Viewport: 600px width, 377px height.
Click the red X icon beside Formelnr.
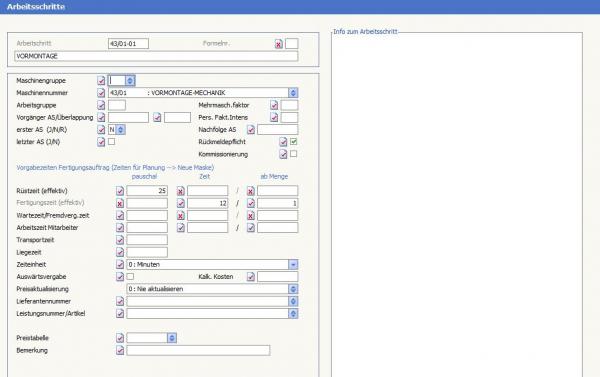coord(279,44)
